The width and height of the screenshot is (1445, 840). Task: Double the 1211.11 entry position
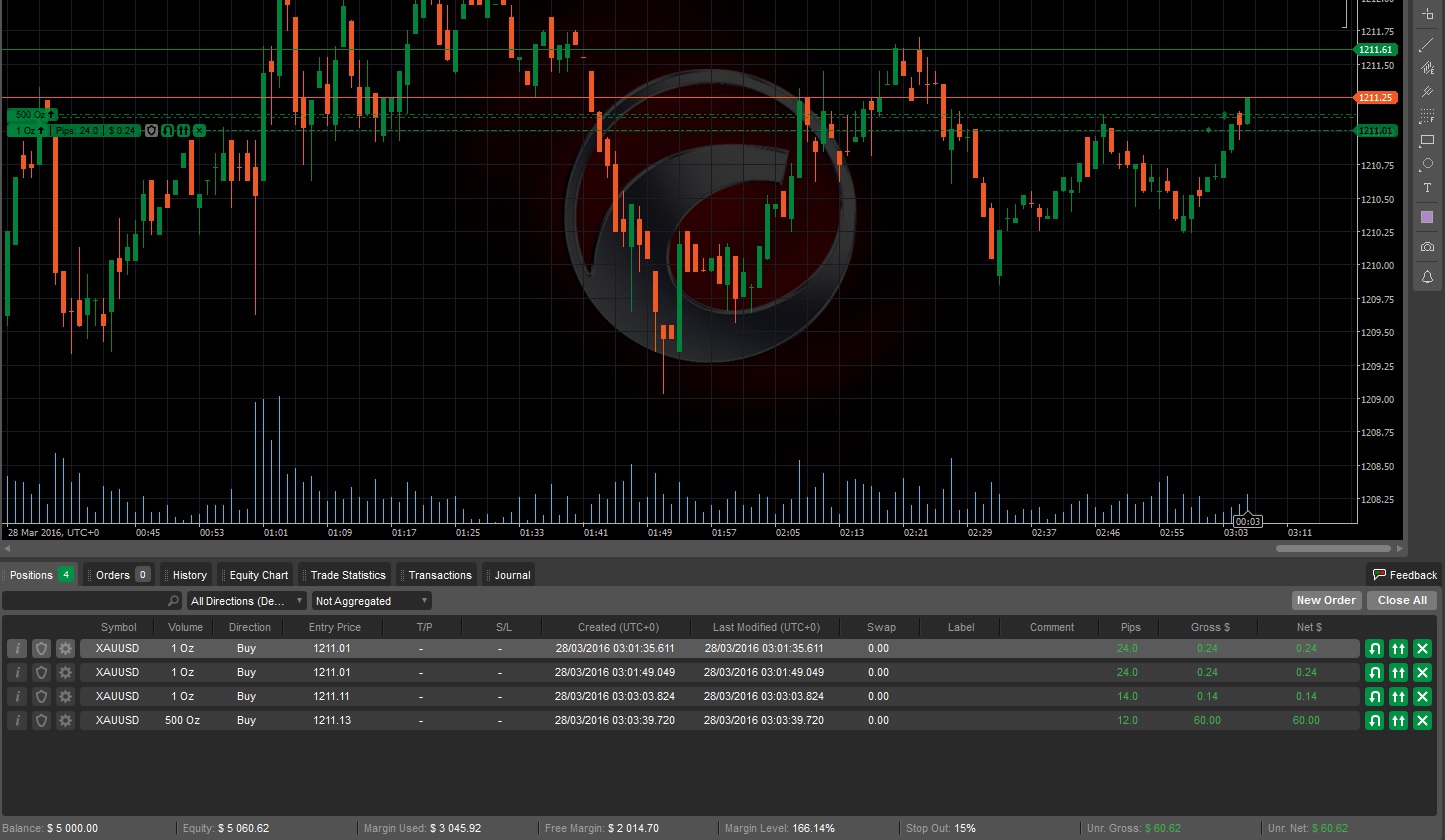click(x=1398, y=696)
